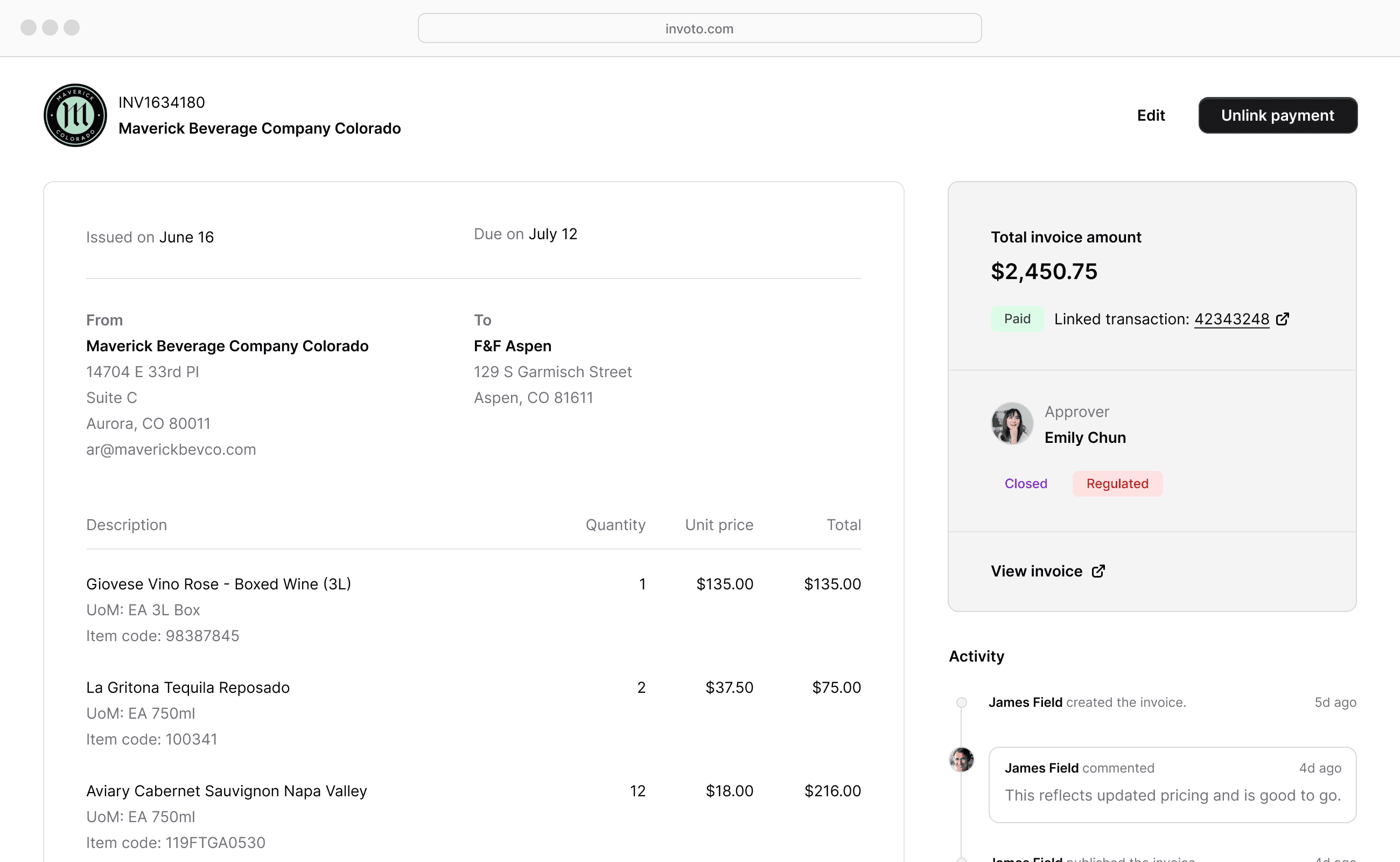
Task: Click the View invoice link
Action: (1037, 571)
